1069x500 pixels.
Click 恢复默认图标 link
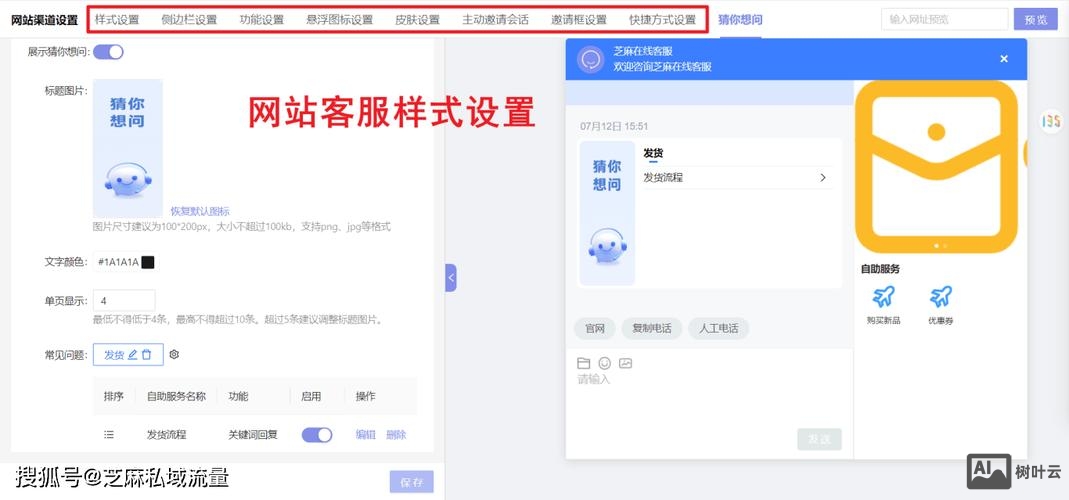[200, 211]
